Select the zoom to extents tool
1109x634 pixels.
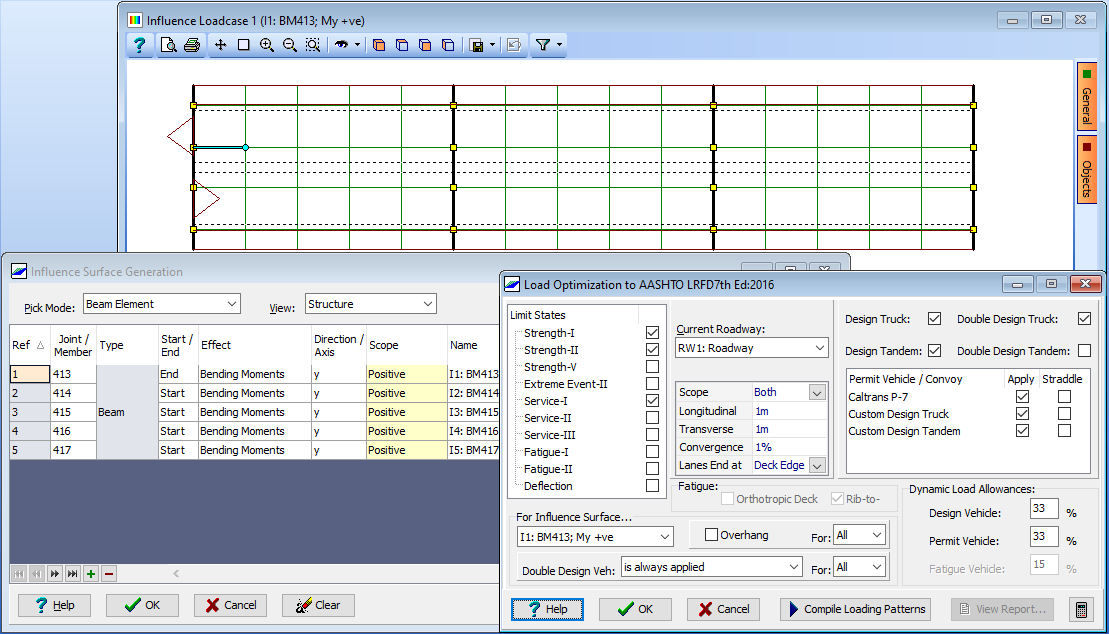click(313, 45)
